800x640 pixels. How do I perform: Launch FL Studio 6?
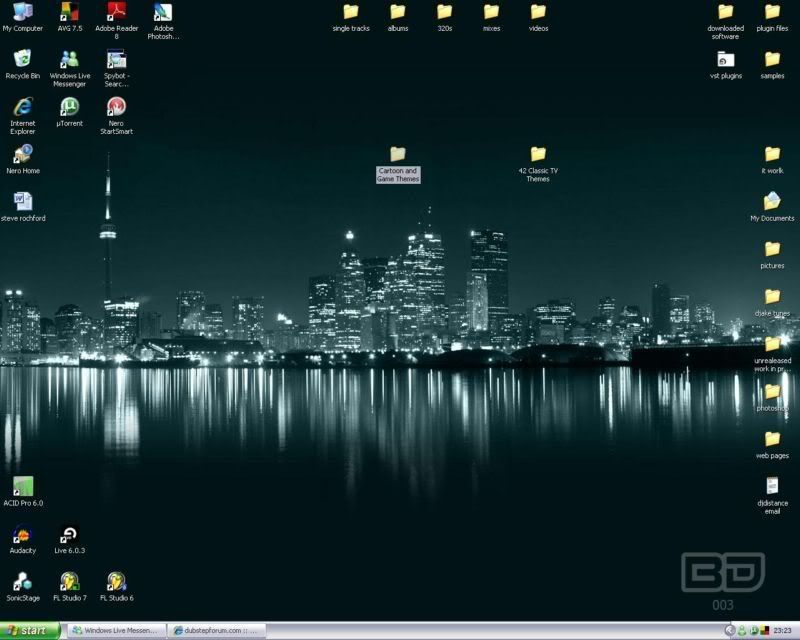115,580
